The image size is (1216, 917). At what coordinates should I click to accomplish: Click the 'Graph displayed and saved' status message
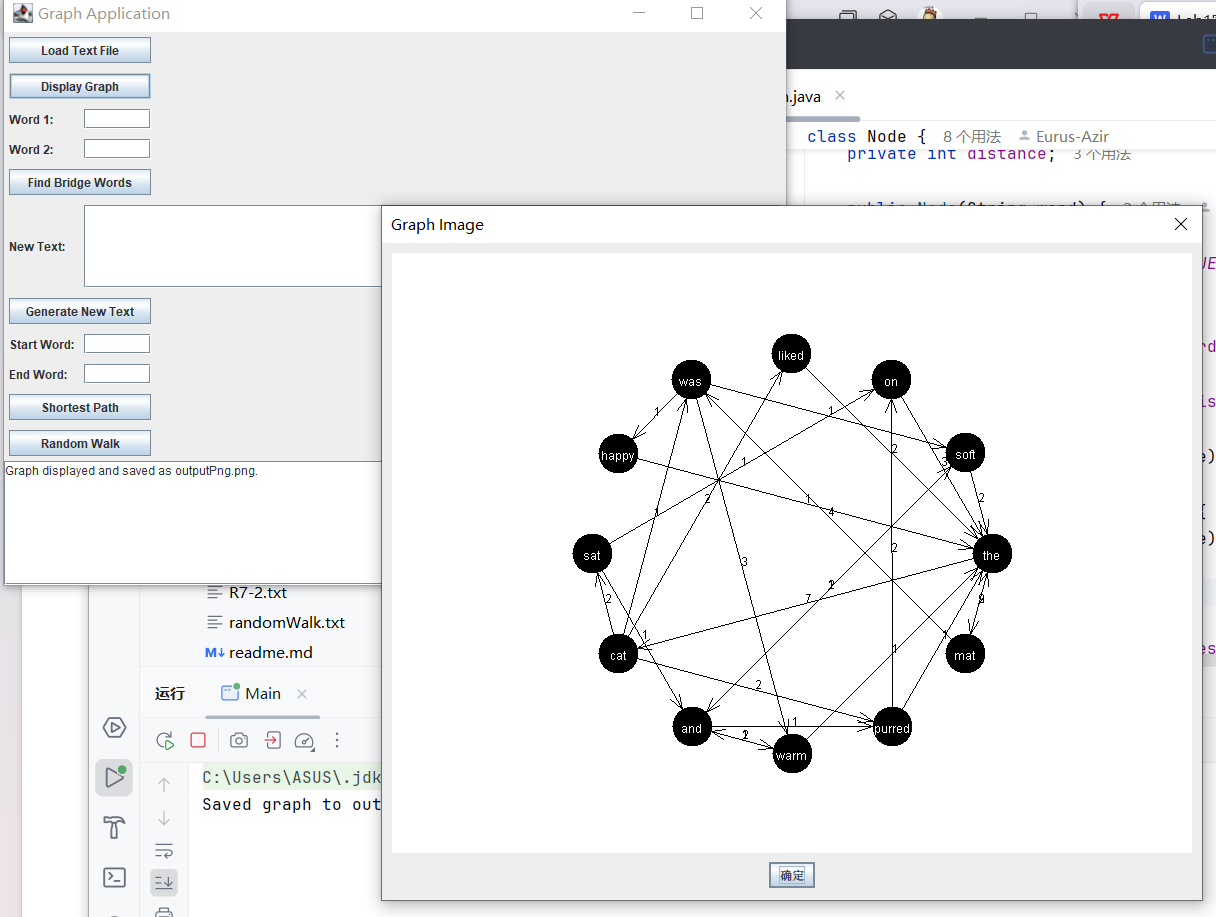coord(132,470)
